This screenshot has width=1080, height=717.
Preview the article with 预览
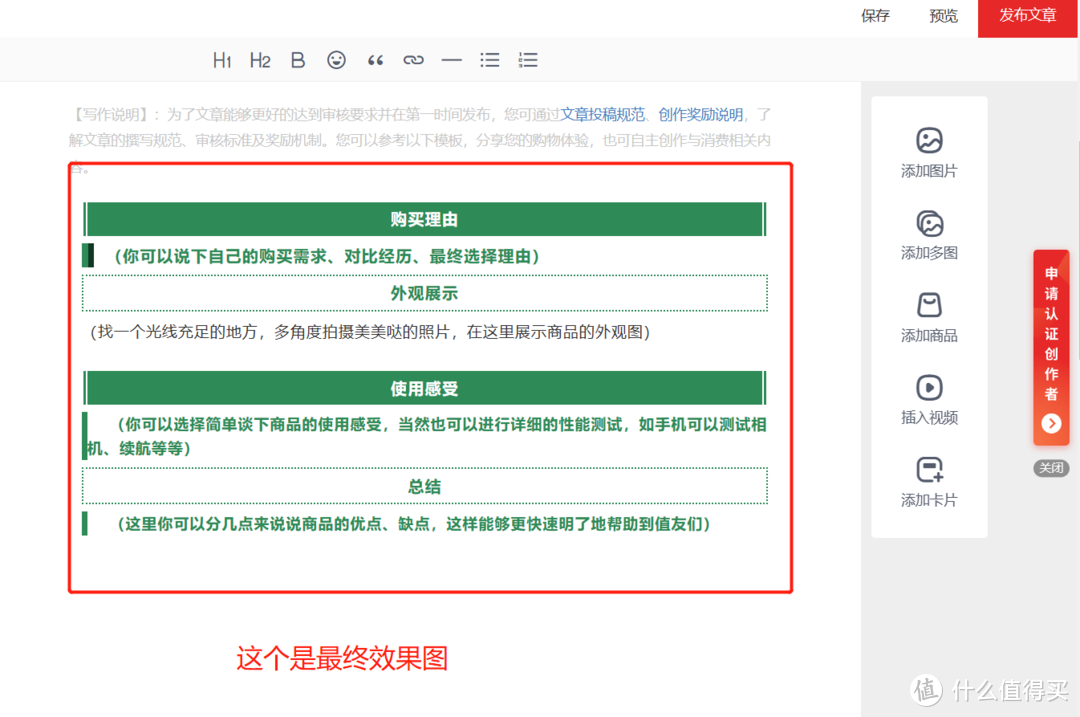click(x=944, y=16)
